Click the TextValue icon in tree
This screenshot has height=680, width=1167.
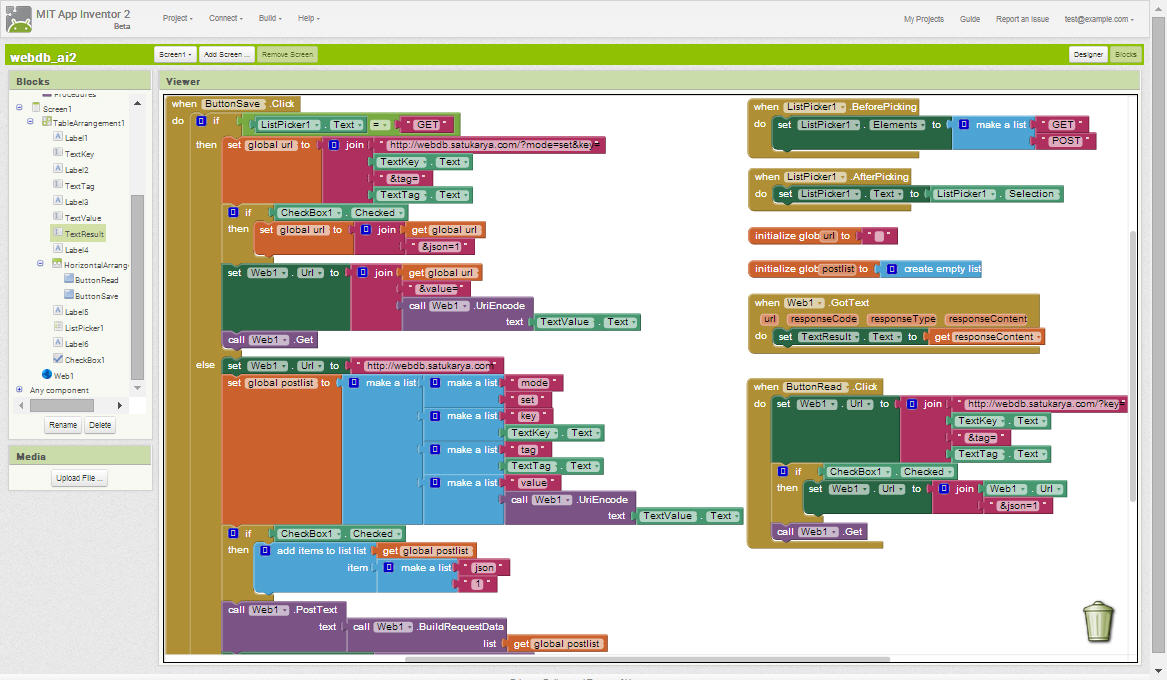58,217
